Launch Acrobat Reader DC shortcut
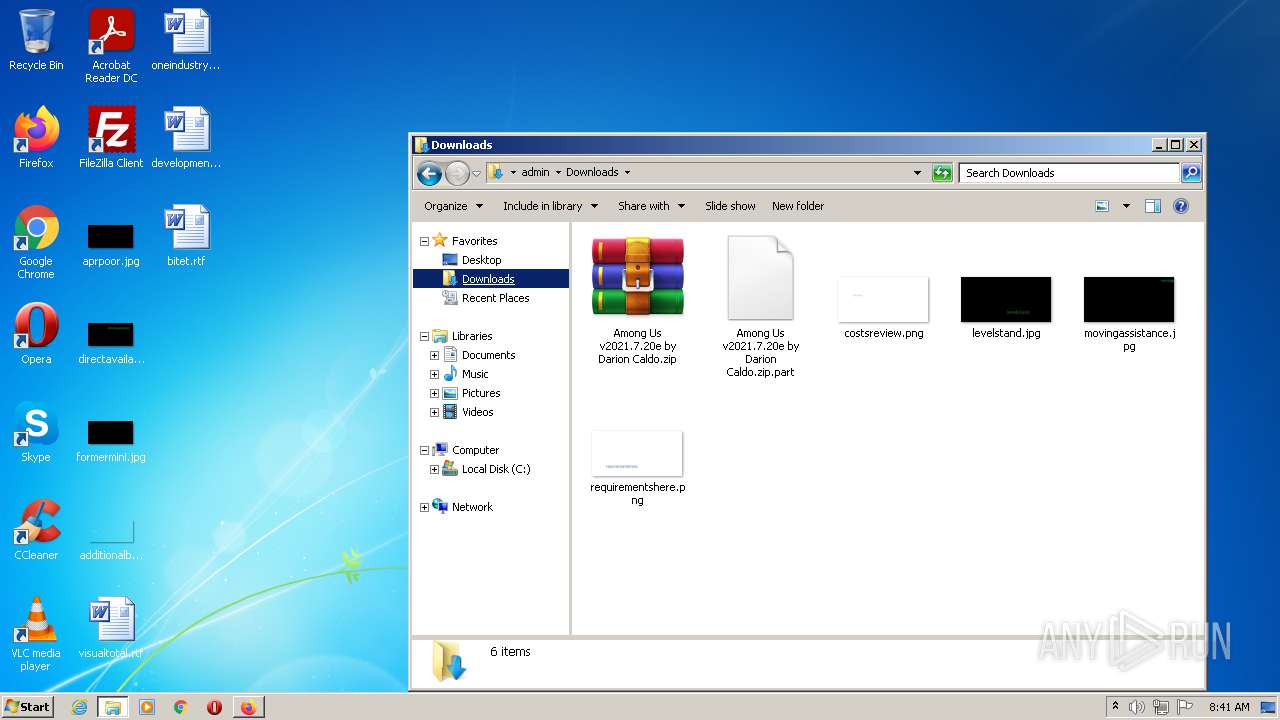Screen dimensions: 1280x720 (x=111, y=45)
